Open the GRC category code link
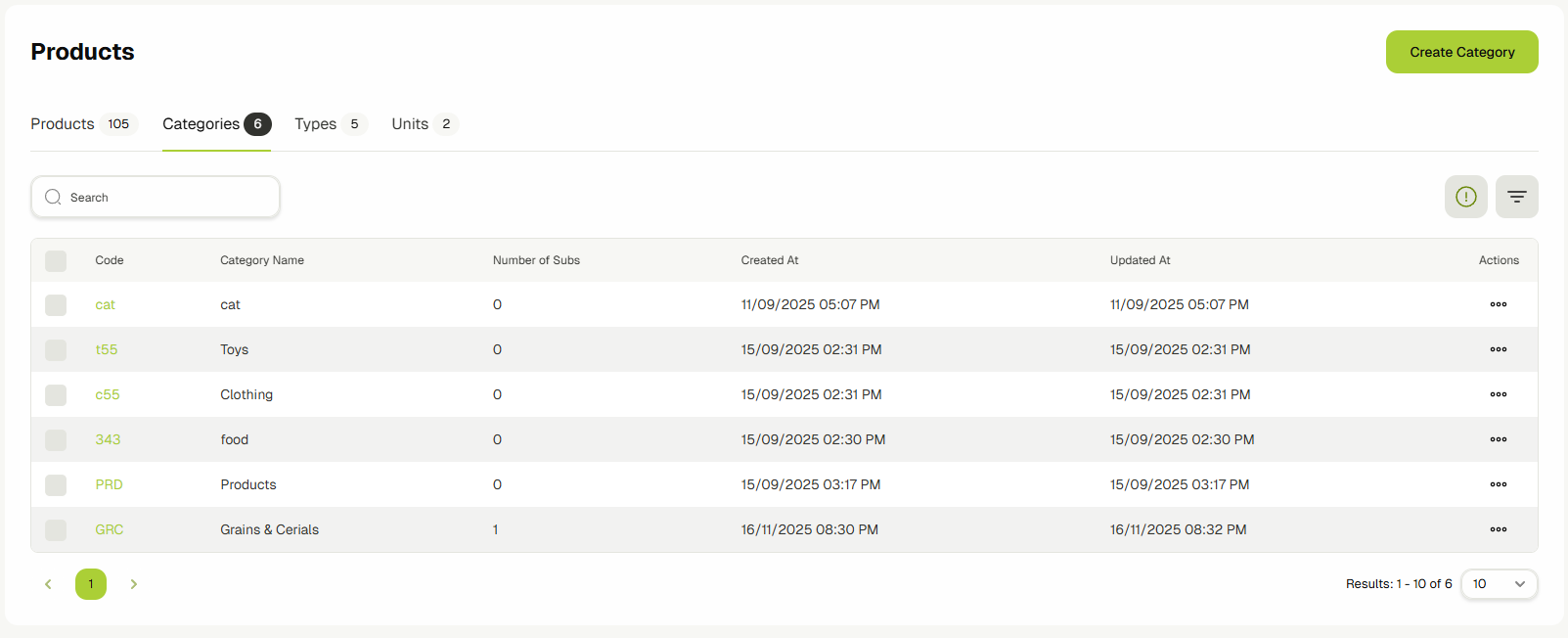The height and width of the screenshot is (638, 1568). (x=109, y=529)
